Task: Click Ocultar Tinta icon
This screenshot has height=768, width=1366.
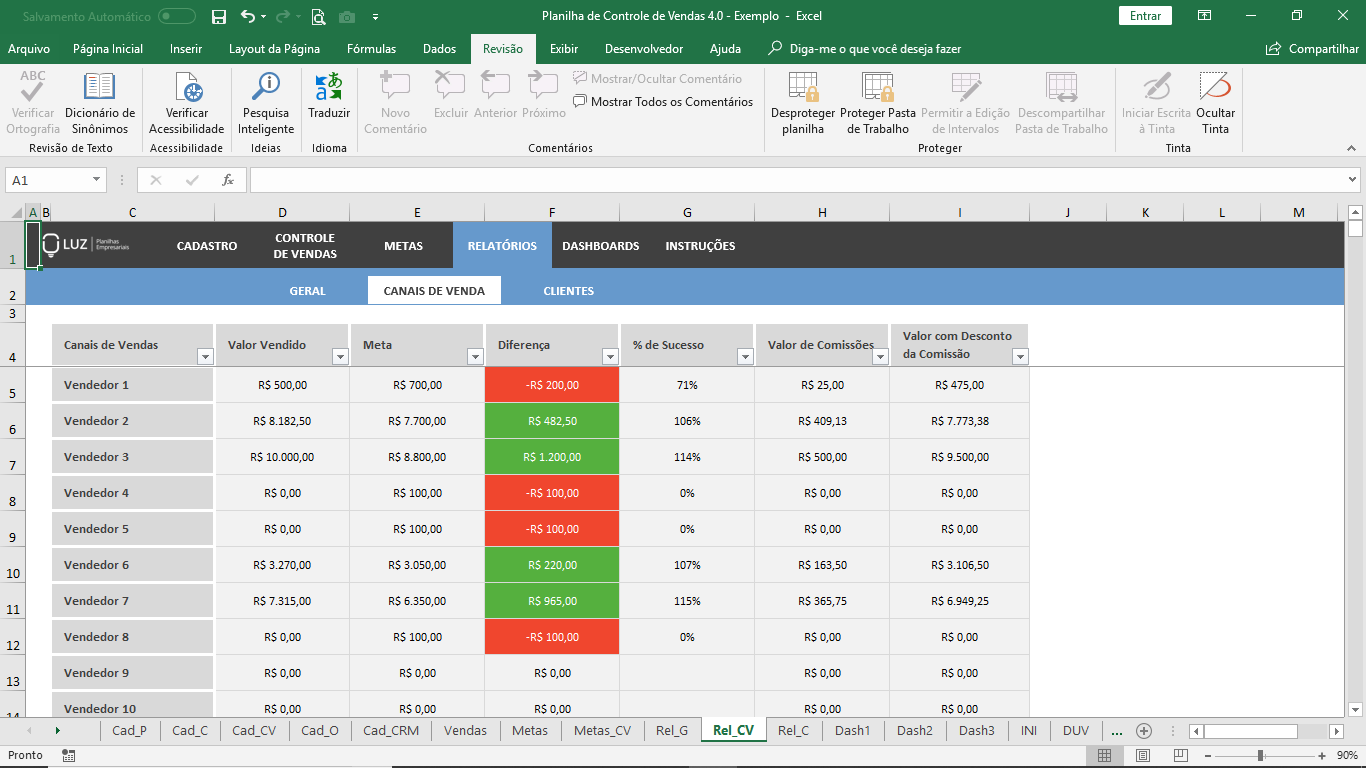Action: click(1215, 102)
